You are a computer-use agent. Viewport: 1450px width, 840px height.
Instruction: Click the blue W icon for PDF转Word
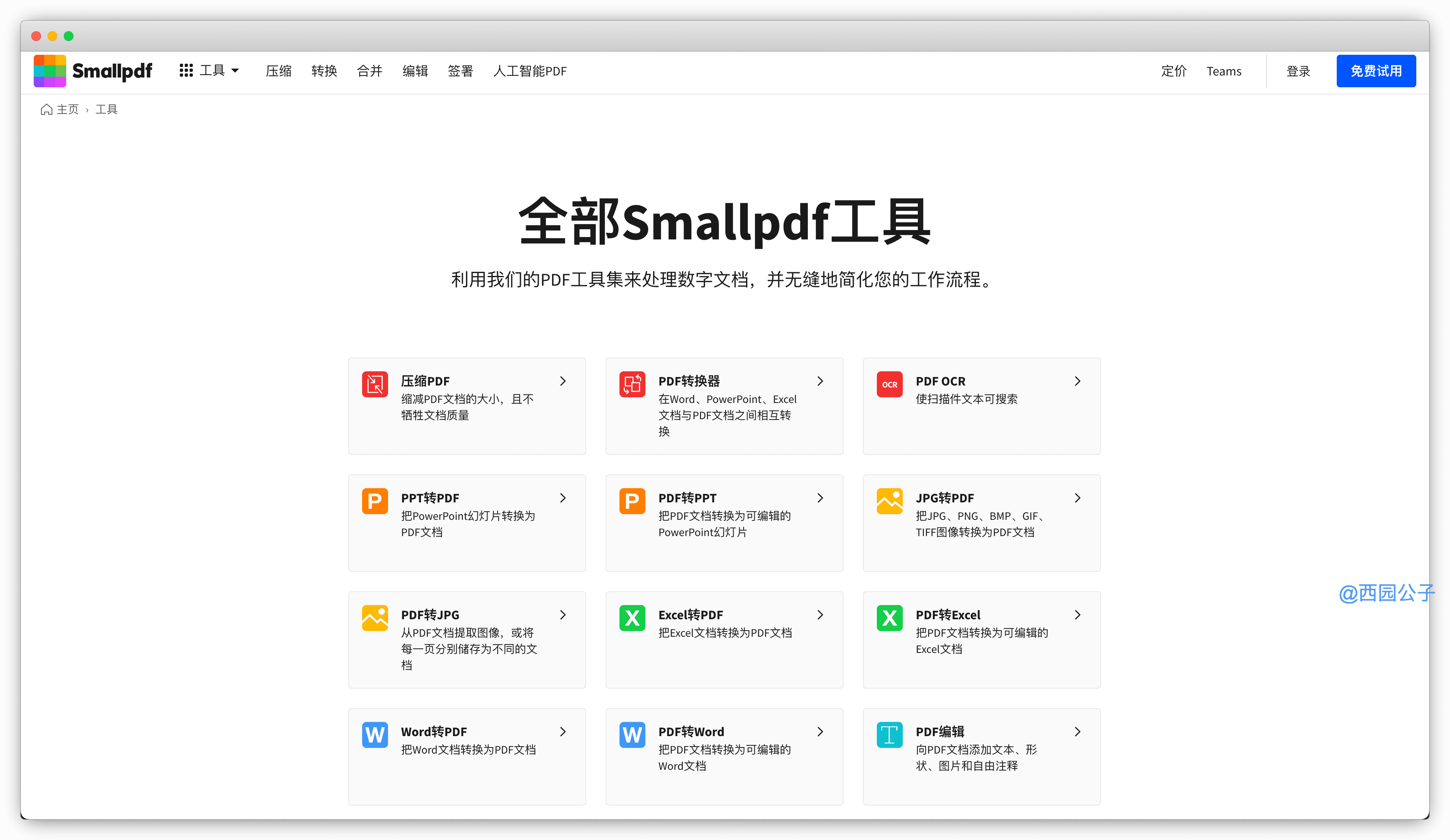[x=632, y=735]
